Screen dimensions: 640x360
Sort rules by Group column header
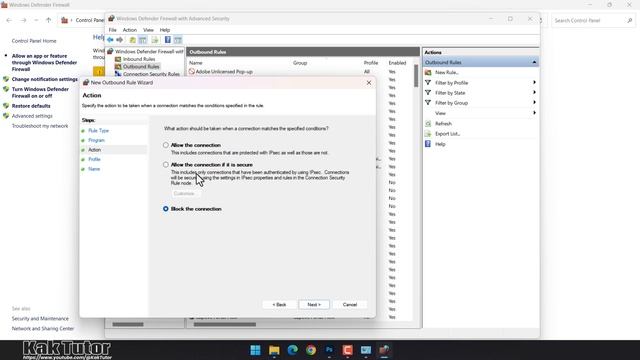point(300,63)
